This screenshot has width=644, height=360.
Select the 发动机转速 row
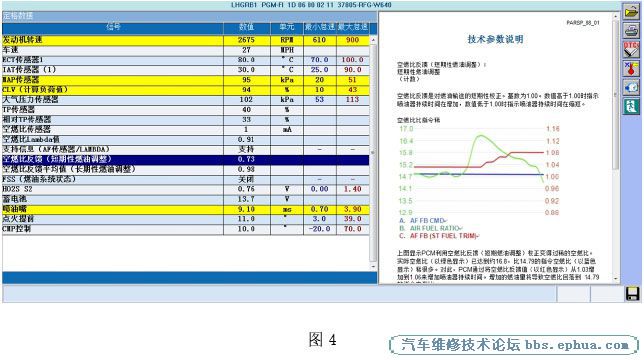186,40
